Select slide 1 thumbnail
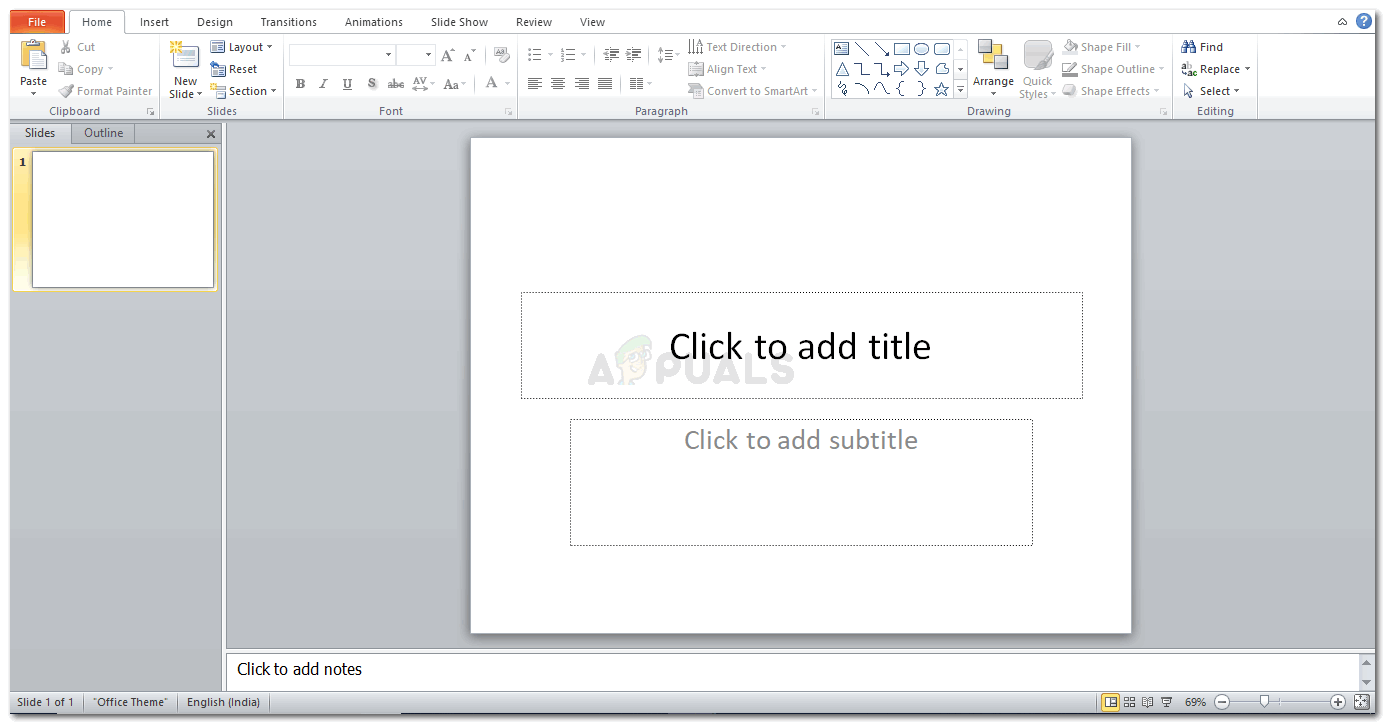The image size is (1386, 725). 123,219
